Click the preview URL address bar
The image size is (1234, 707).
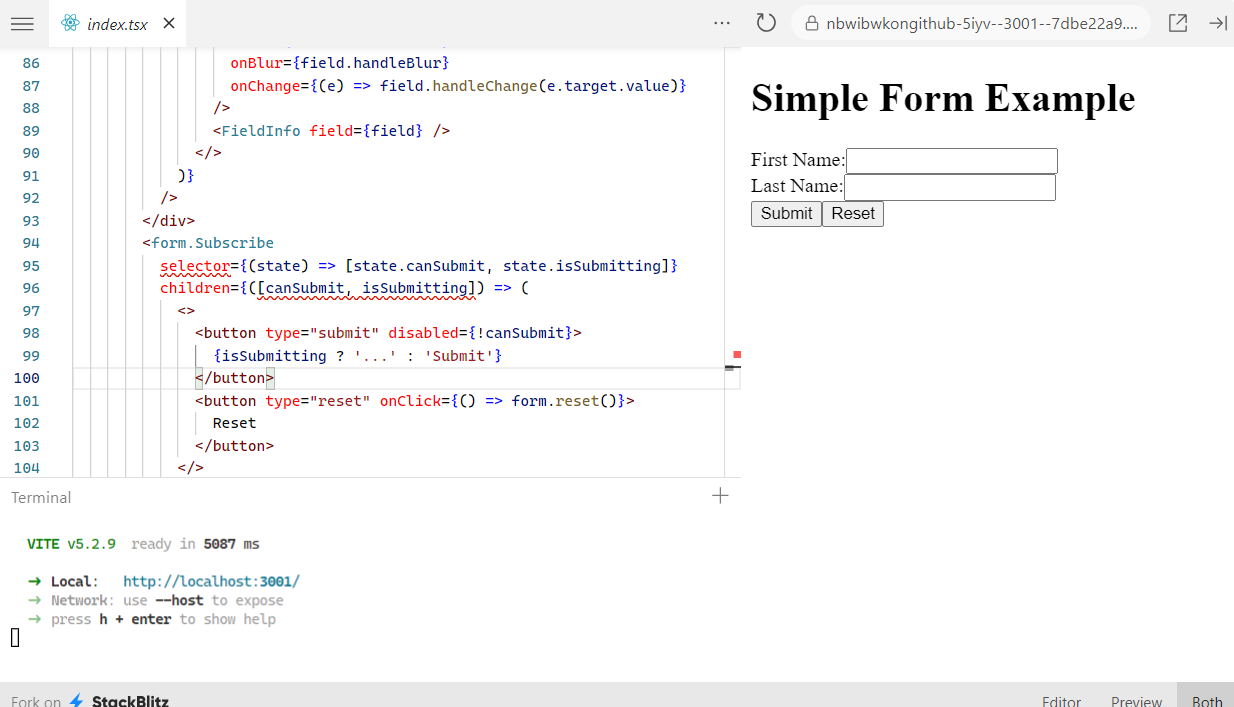coord(971,23)
